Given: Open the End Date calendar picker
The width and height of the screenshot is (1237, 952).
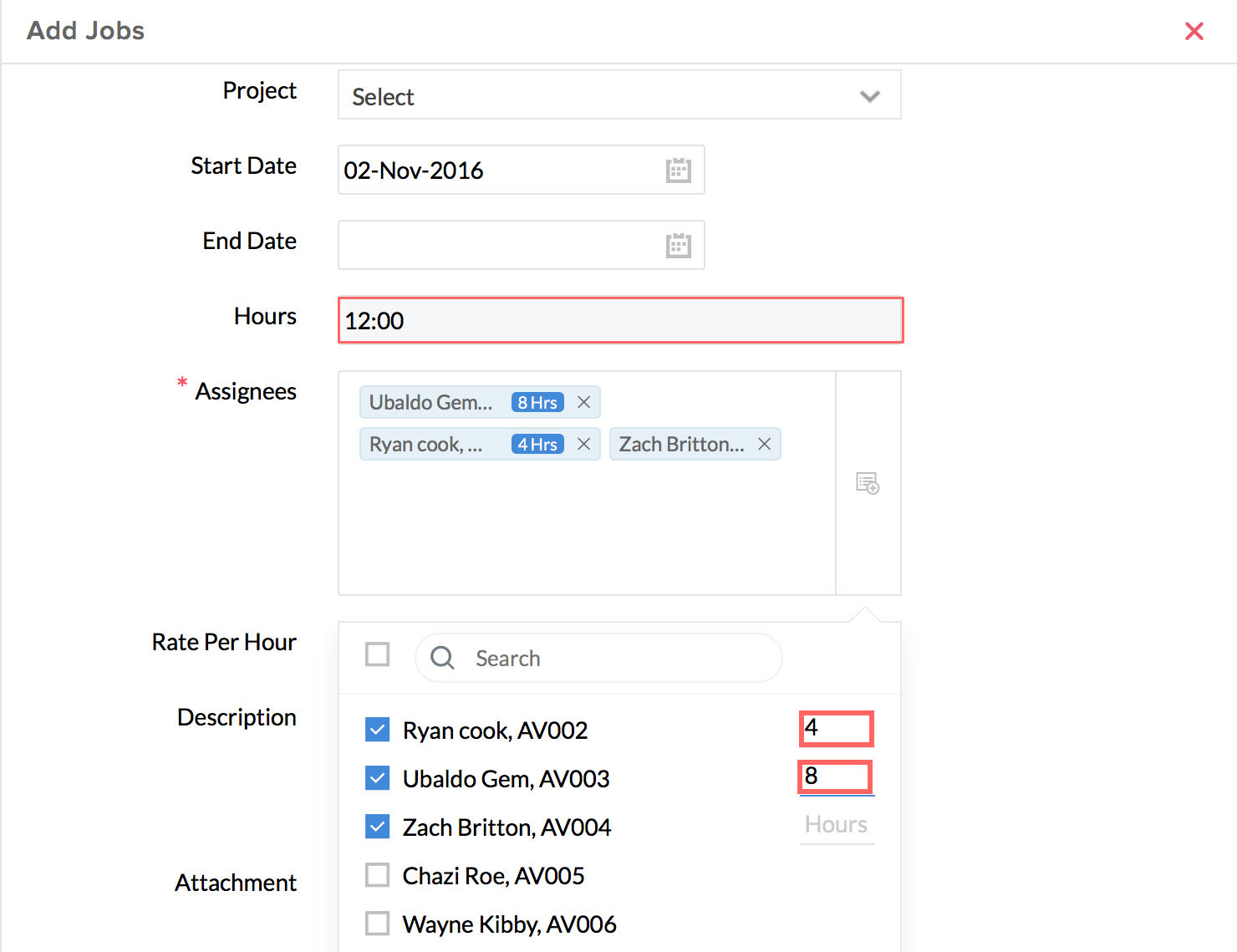Looking at the screenshot, I should coord(678,246).
